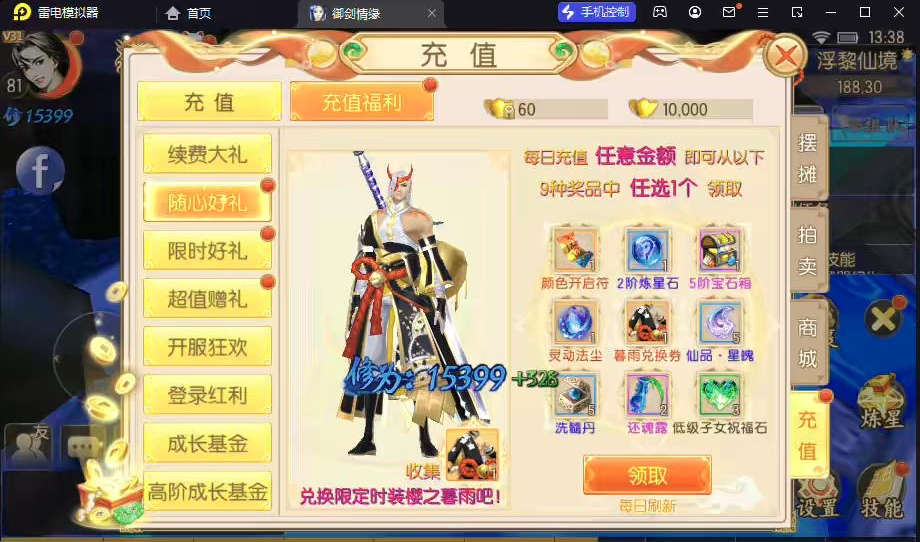This screenshot has height=542, width=920.
Task: Pick the 洗髓丹 reward icon
Action: pos(575,395)
